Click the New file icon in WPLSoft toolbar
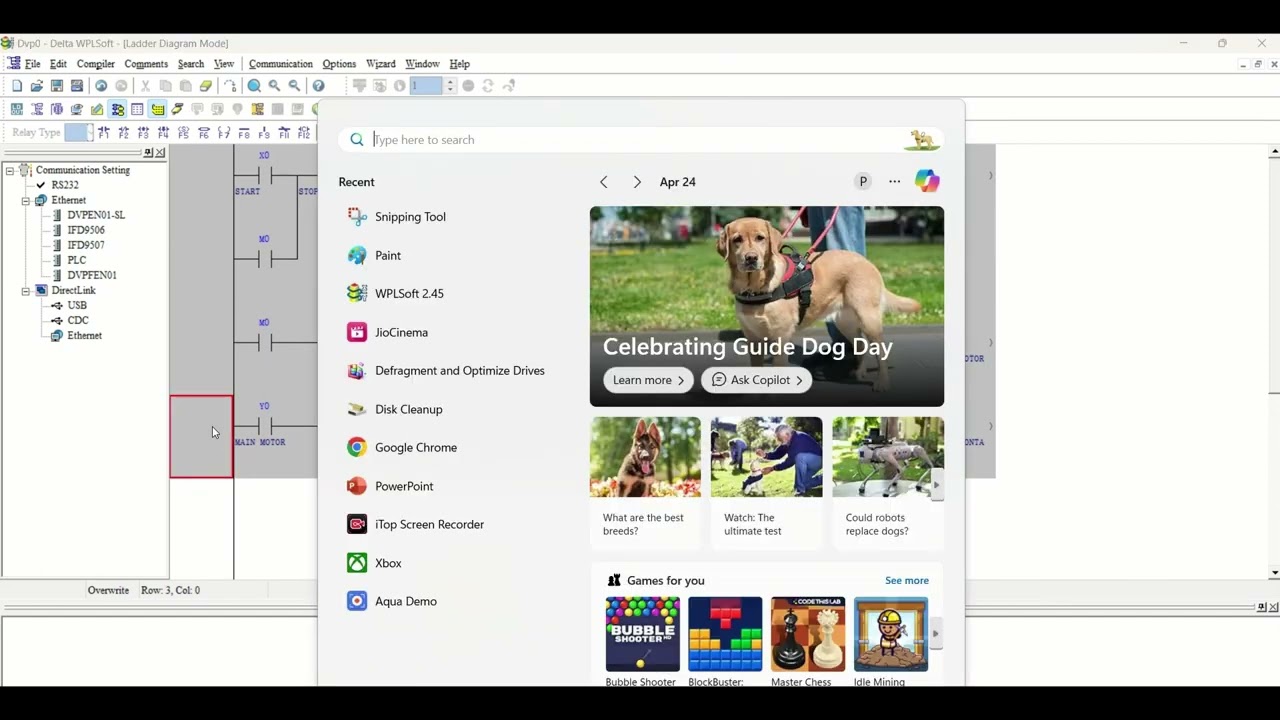 [x=17, y=86]
